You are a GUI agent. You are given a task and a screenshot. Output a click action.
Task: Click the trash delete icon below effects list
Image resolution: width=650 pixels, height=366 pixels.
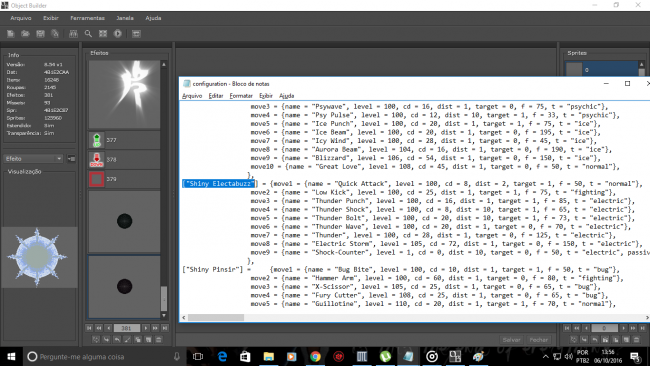(158, 339)
